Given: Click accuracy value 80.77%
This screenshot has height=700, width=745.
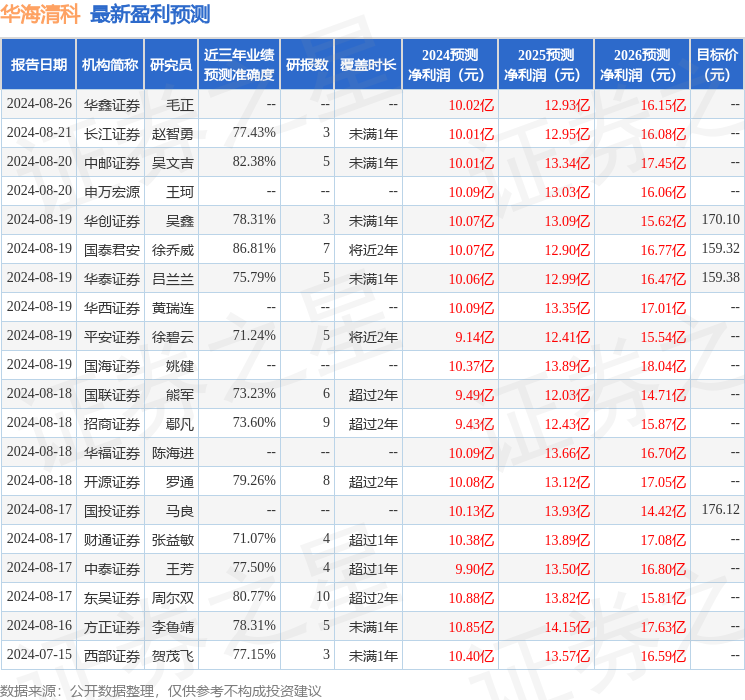Looking at the screenshot, I should point(254,596).
